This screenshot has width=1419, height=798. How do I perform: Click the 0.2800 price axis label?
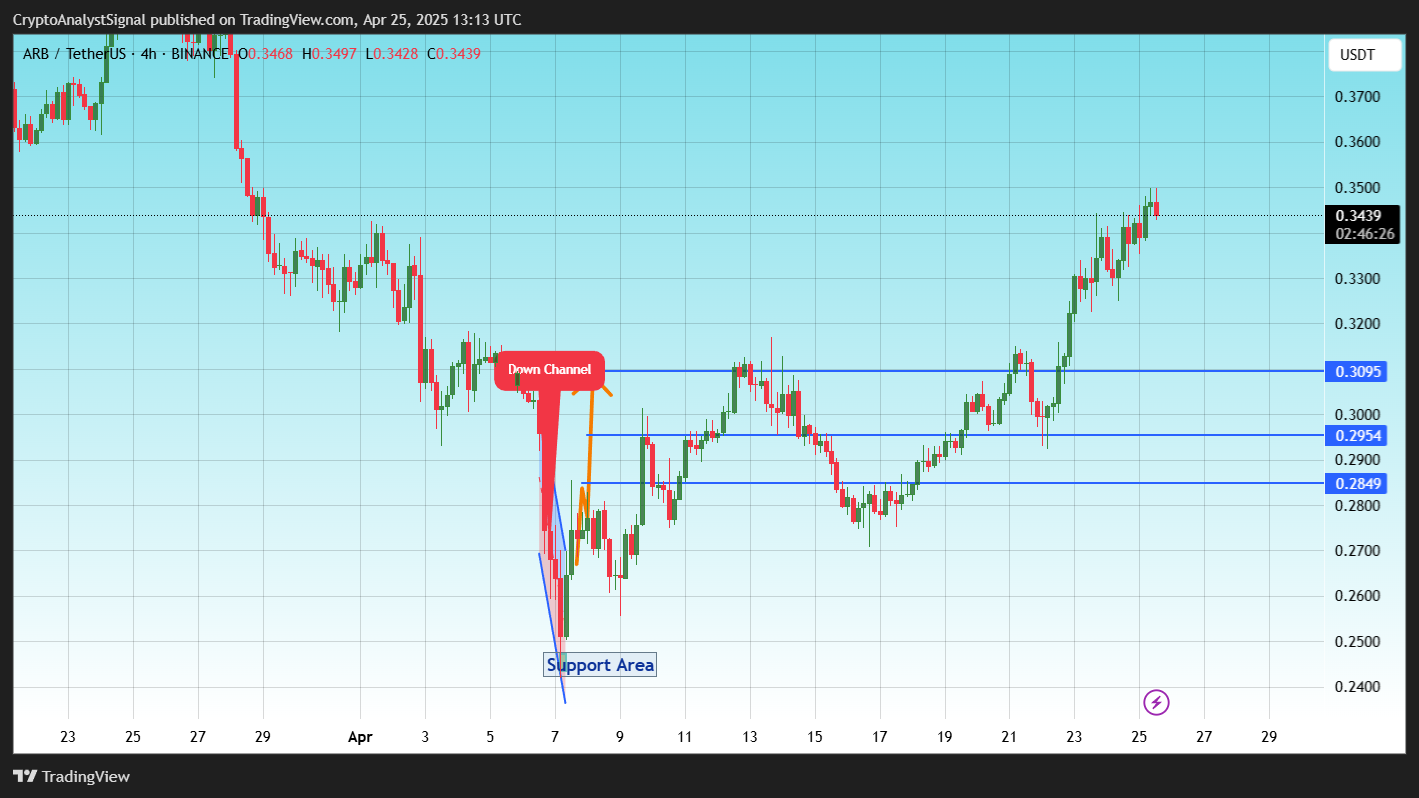(1357, 506)
